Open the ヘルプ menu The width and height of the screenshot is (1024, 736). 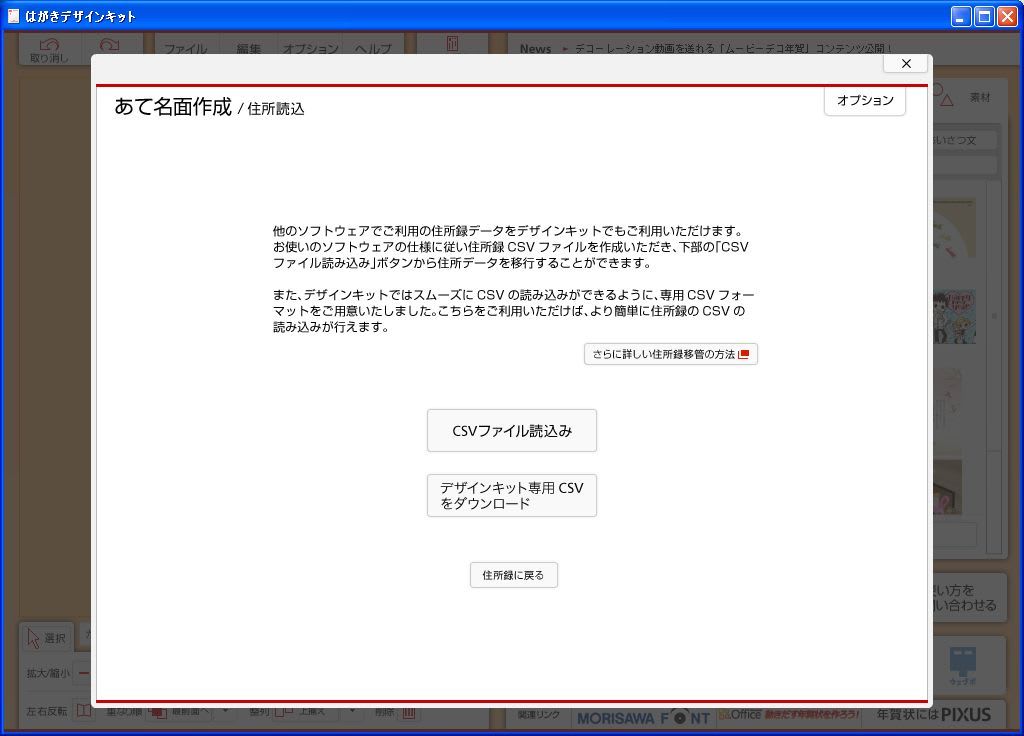(373, 49)
